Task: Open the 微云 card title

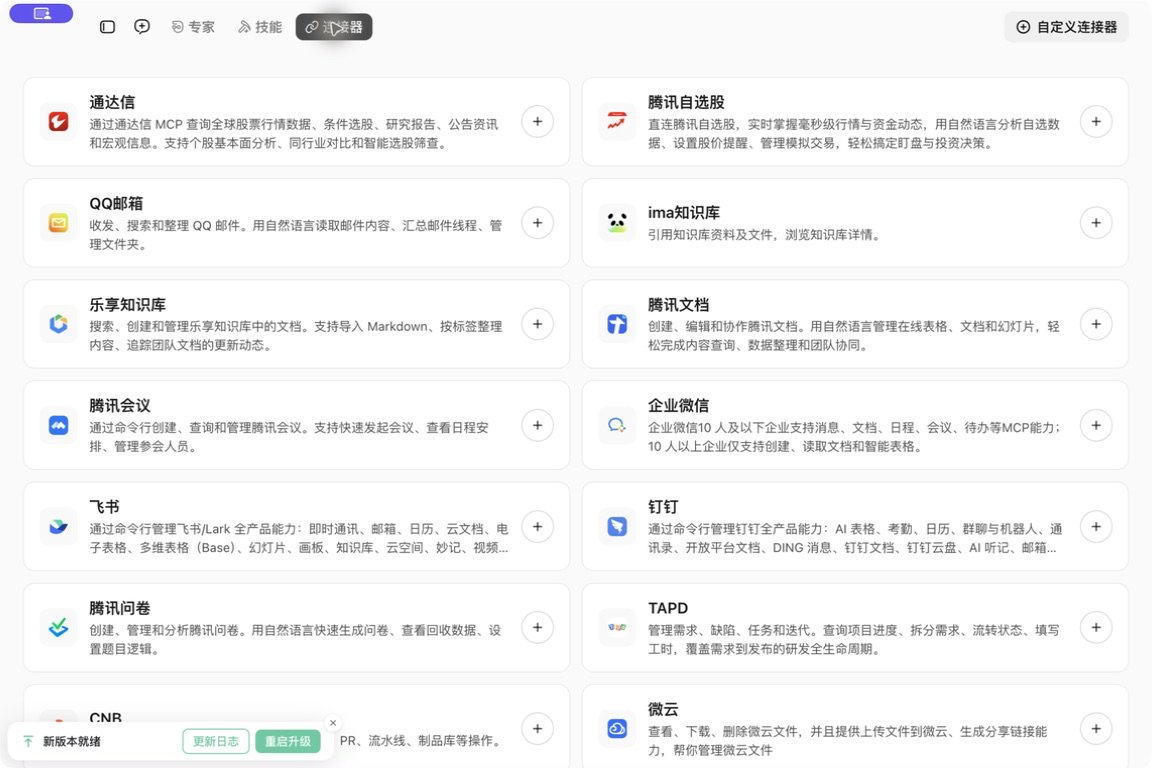Action: (x=663, y=709)
